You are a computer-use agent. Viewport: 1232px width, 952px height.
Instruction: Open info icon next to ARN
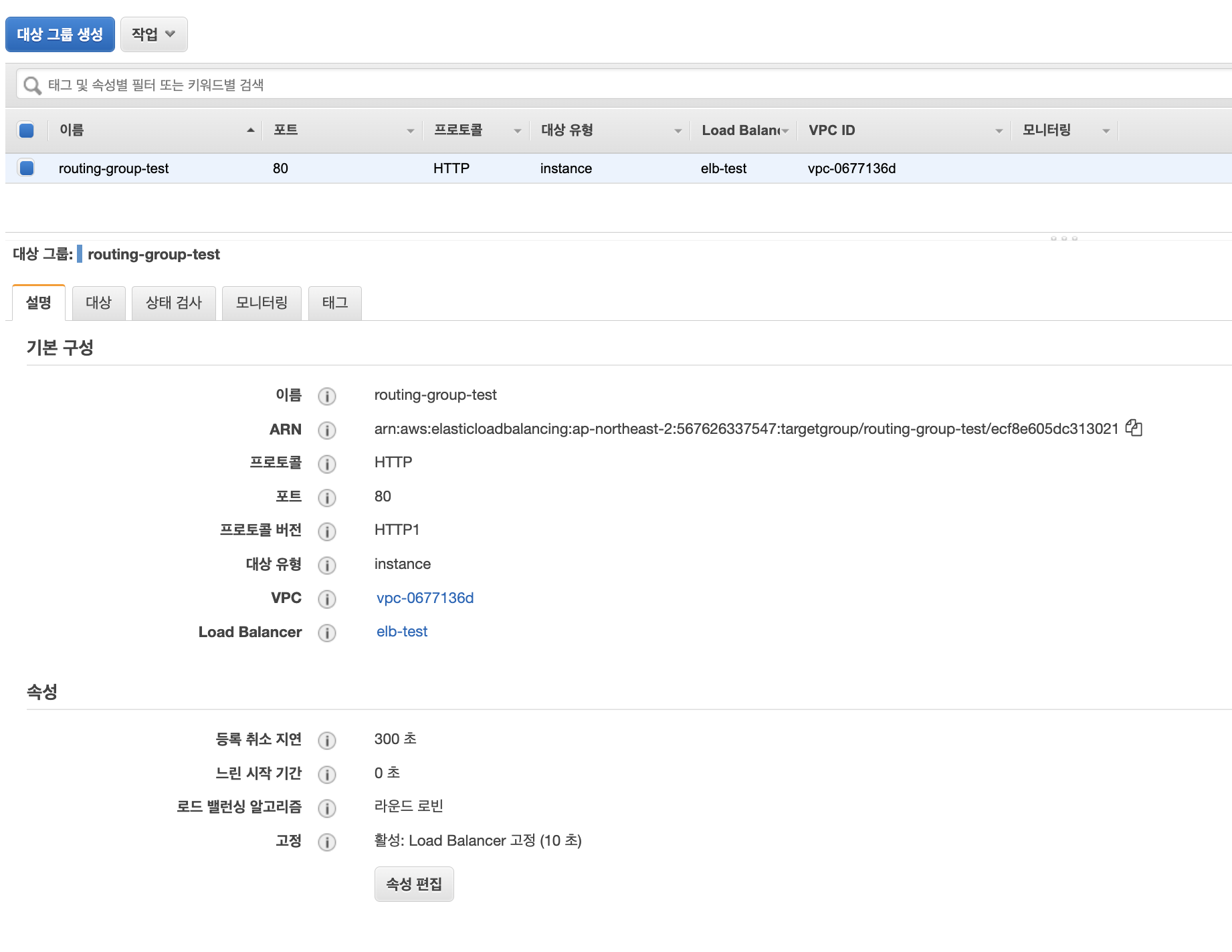326,430
